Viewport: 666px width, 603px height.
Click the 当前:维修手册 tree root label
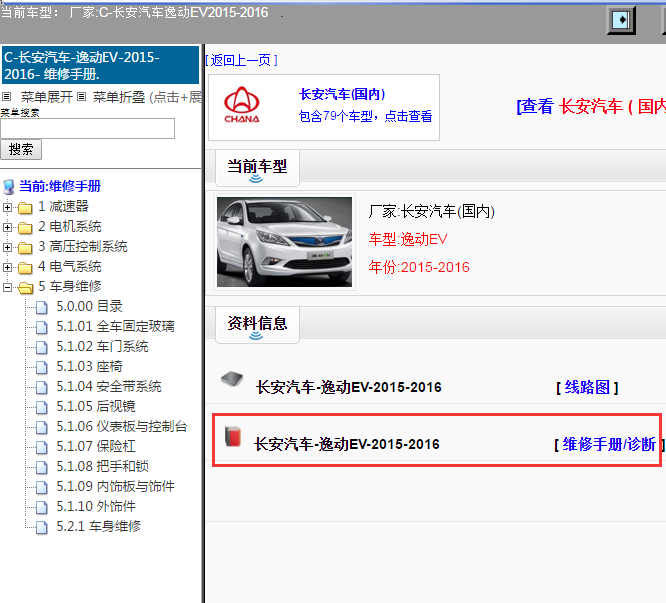coord(60,186)
